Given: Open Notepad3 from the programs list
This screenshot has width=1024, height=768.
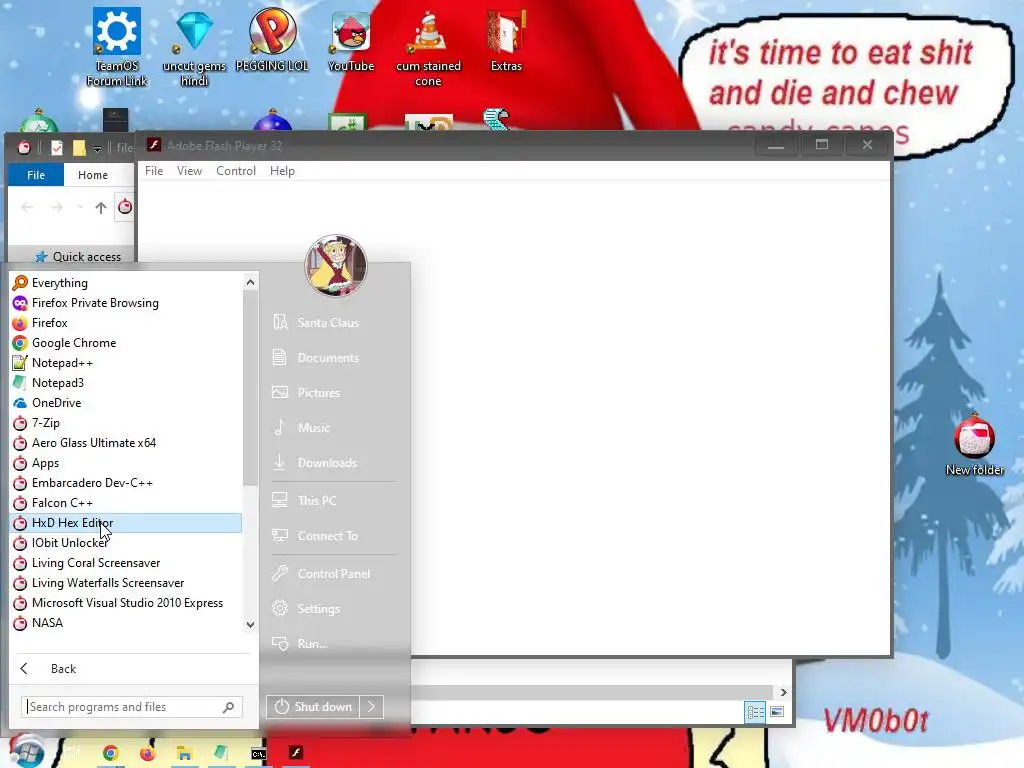Looking at the screenshot, I should coord(125,383).
